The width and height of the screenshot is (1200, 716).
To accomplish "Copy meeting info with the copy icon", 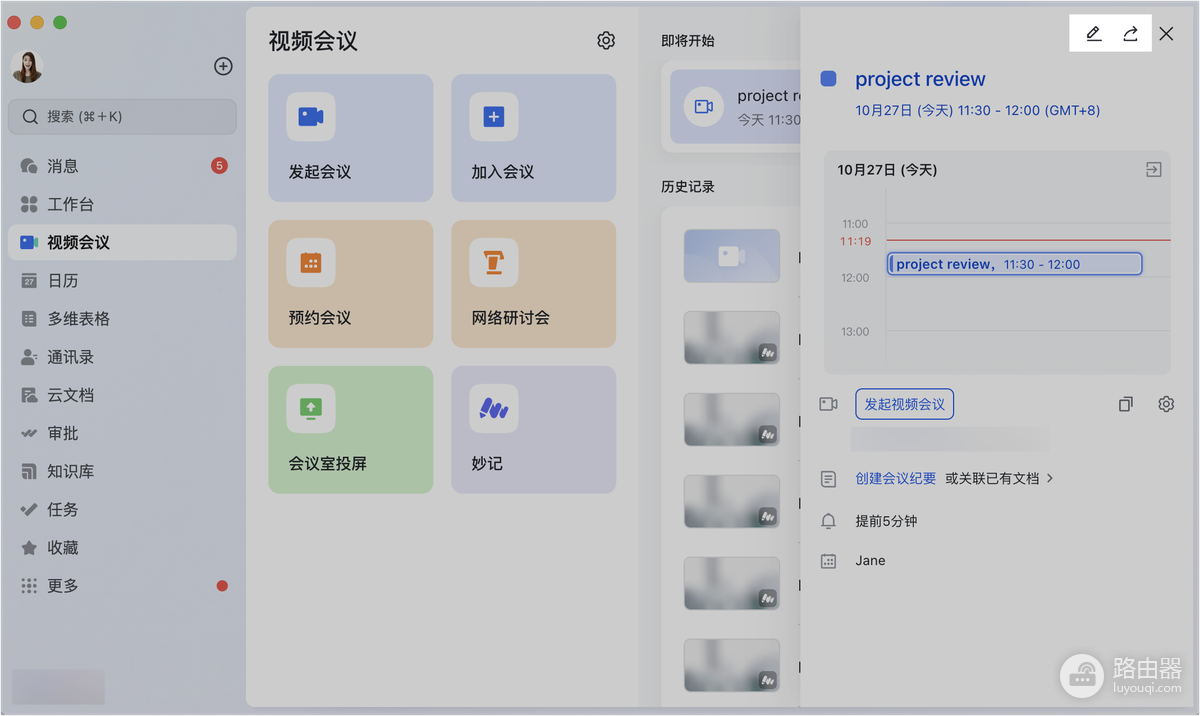I will pos(1126,404).
